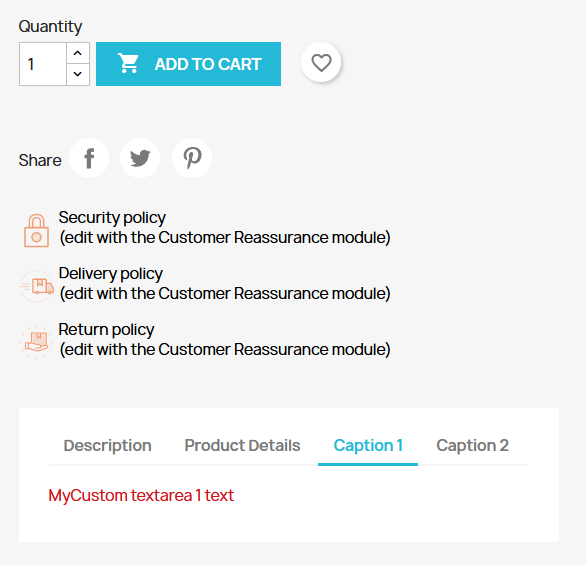Select the Caption 1 tab
The height and width of the screenshot is (565, 586).
[x=368, y=445]
